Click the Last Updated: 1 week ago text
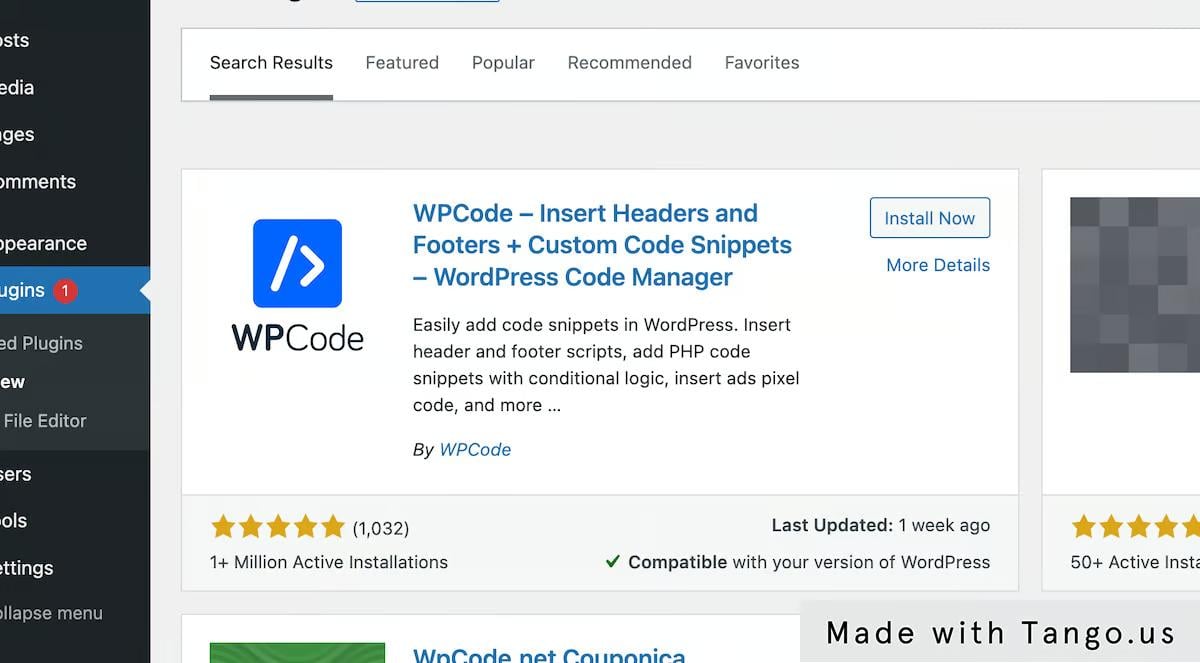1200x663 pixels. [x=880, y=525]
